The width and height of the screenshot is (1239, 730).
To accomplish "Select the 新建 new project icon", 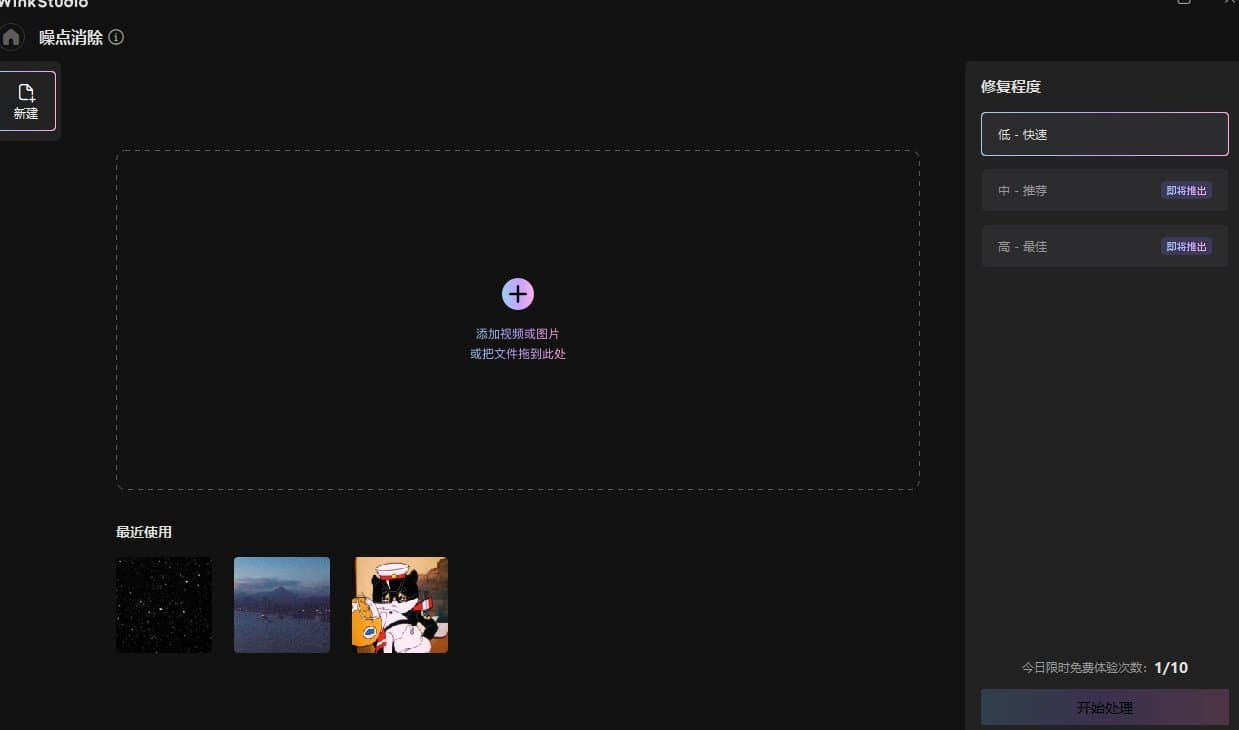I will click(26, 98).
